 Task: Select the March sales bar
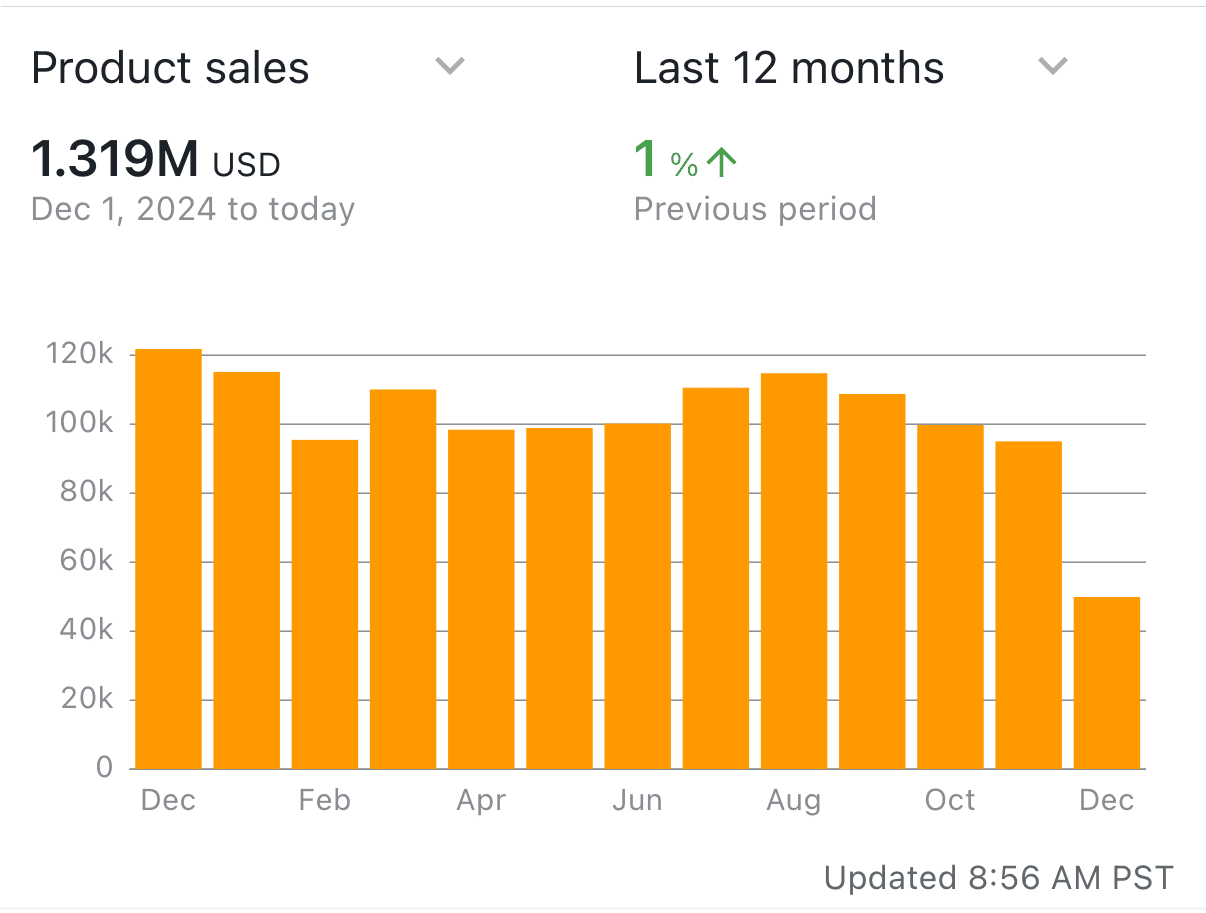(x=403, y=578)
